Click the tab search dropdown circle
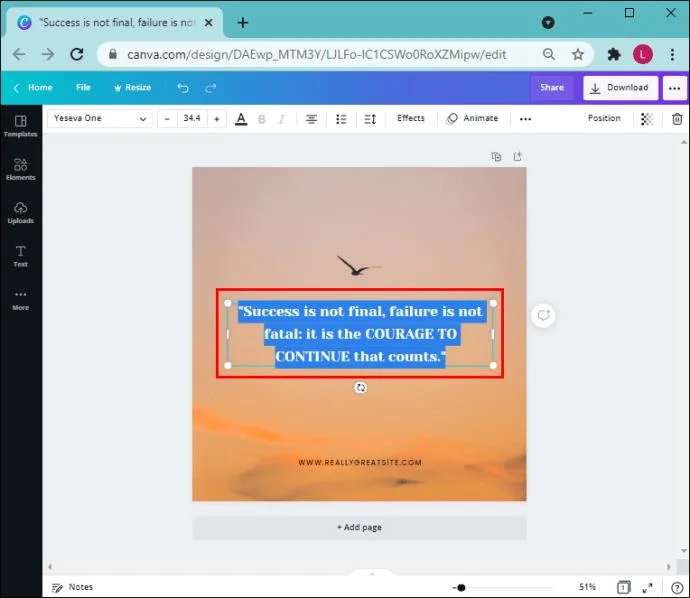The height and width of the screenshot is (598, 690). click(548, 22)
